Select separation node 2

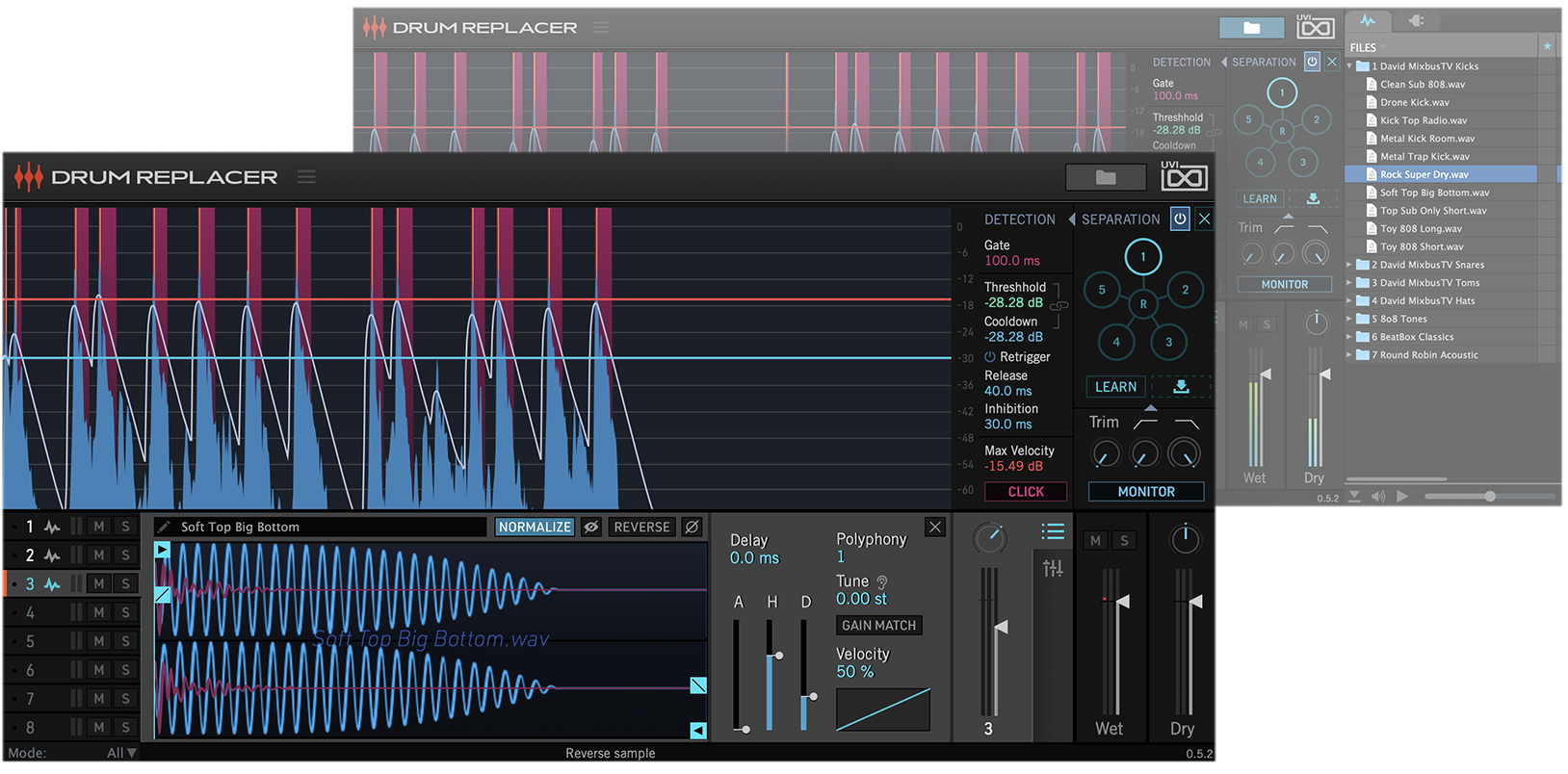pos(1186,290)
